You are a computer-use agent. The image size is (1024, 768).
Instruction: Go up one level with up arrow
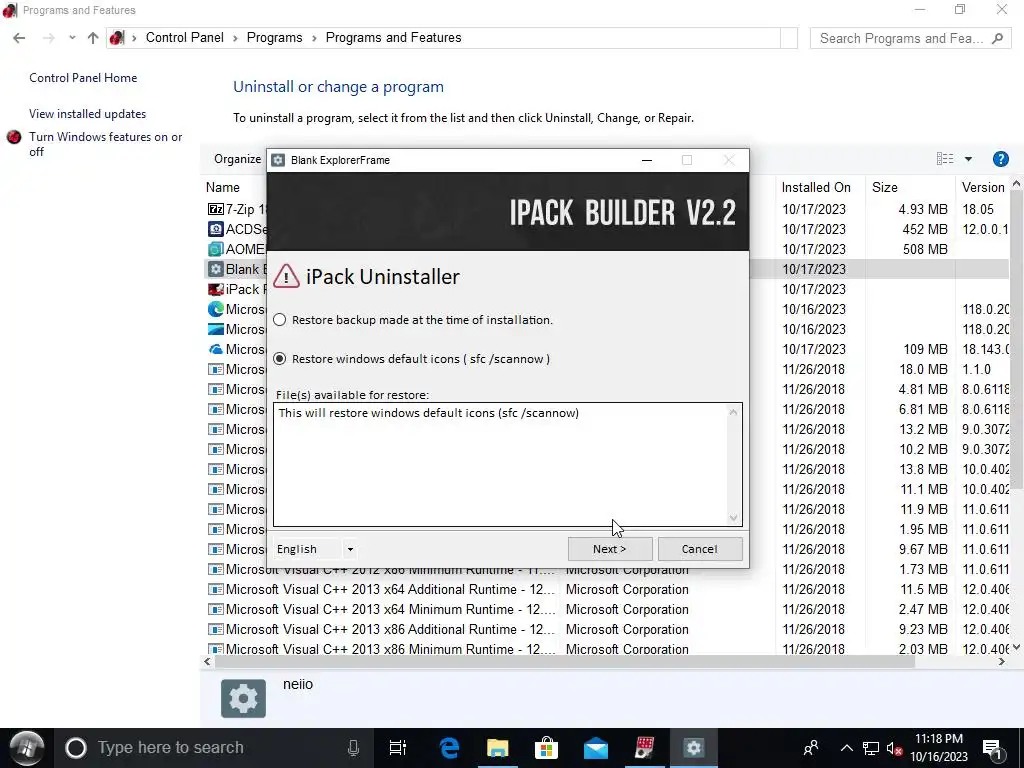pyautogui.click(x=93, y=38)
